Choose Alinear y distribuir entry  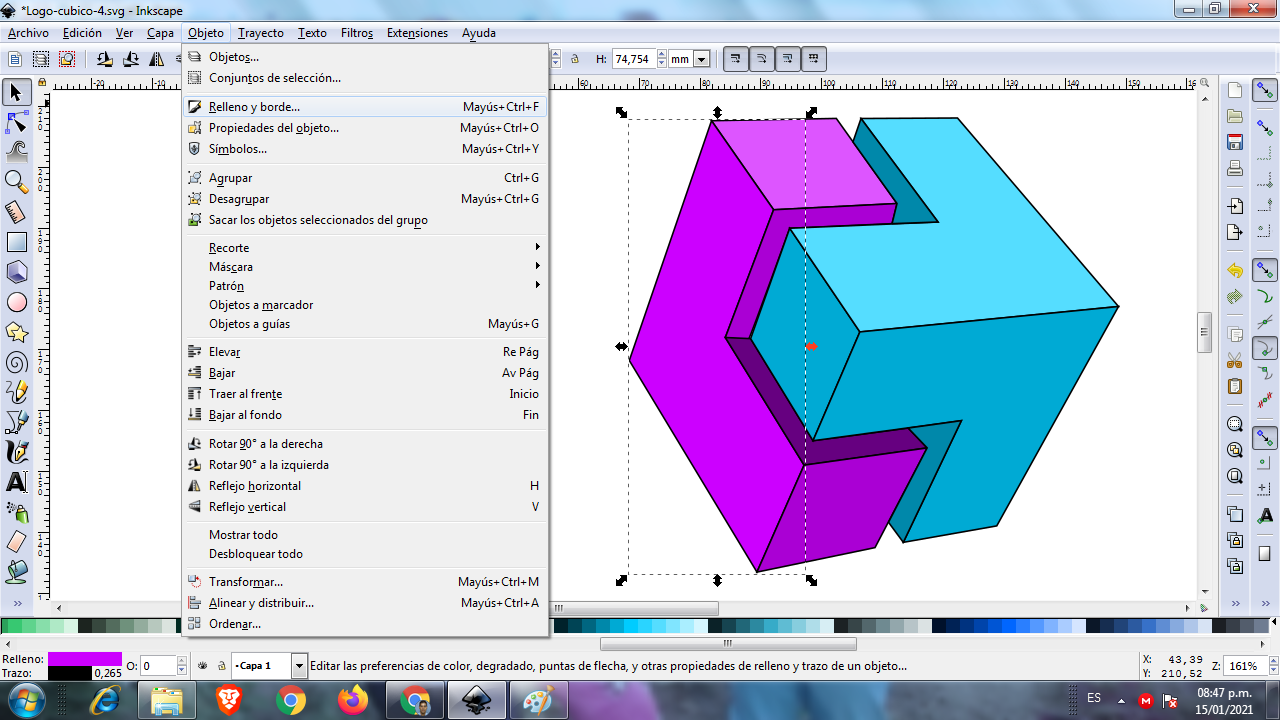[365, 603]
